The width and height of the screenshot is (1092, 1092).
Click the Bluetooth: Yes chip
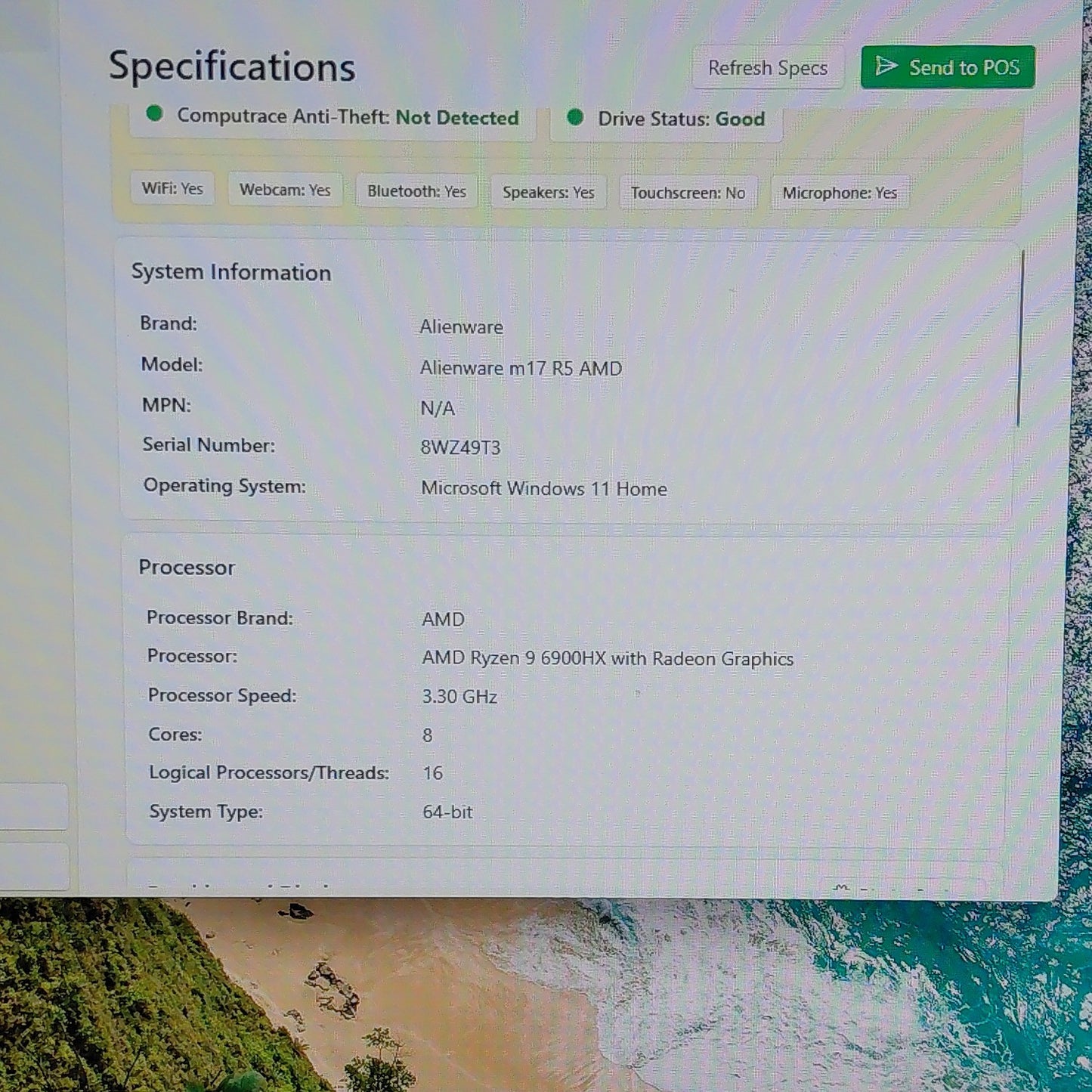pos(416,191)
